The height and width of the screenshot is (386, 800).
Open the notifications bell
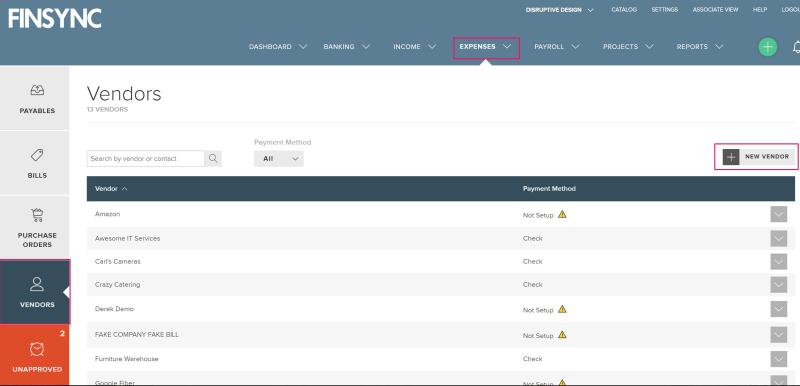(x=796, y=47)
